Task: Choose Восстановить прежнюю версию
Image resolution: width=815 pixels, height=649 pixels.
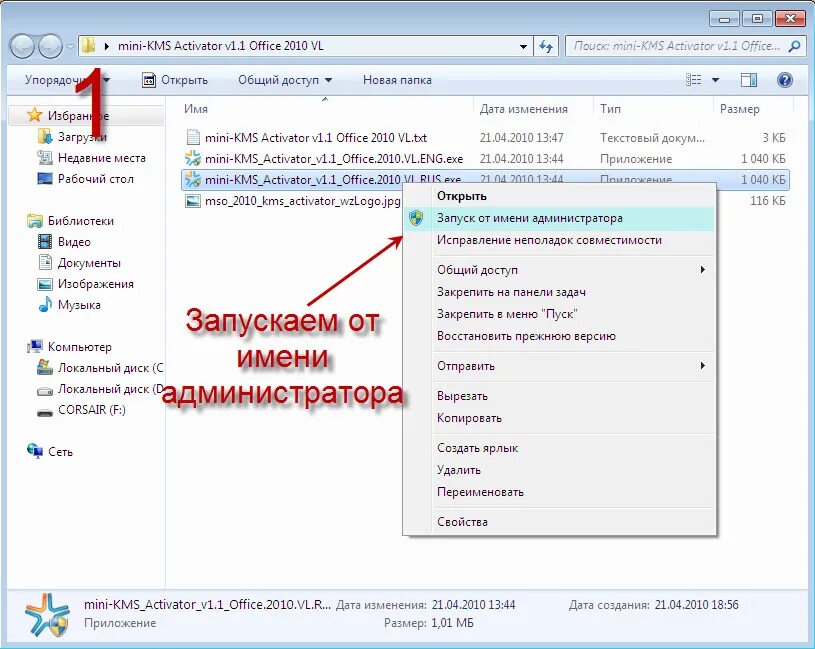Action: (x=559, y=336)
